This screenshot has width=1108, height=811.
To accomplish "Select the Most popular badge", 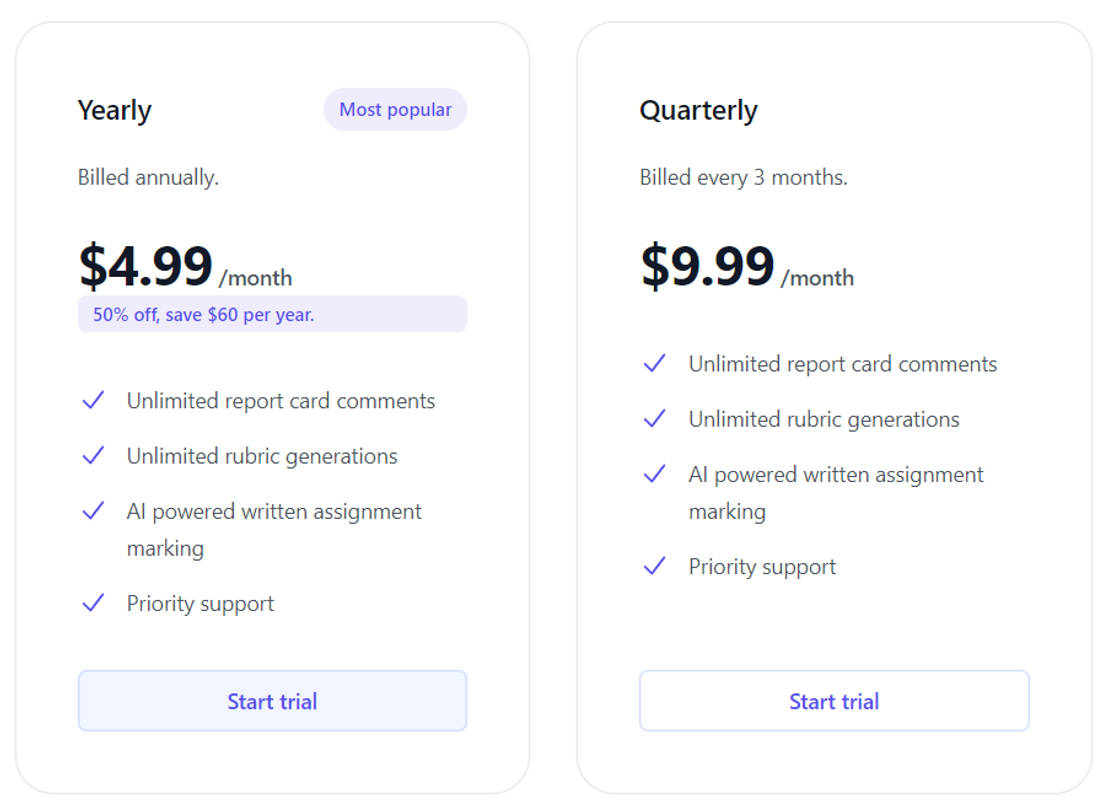I will [395, 109].
